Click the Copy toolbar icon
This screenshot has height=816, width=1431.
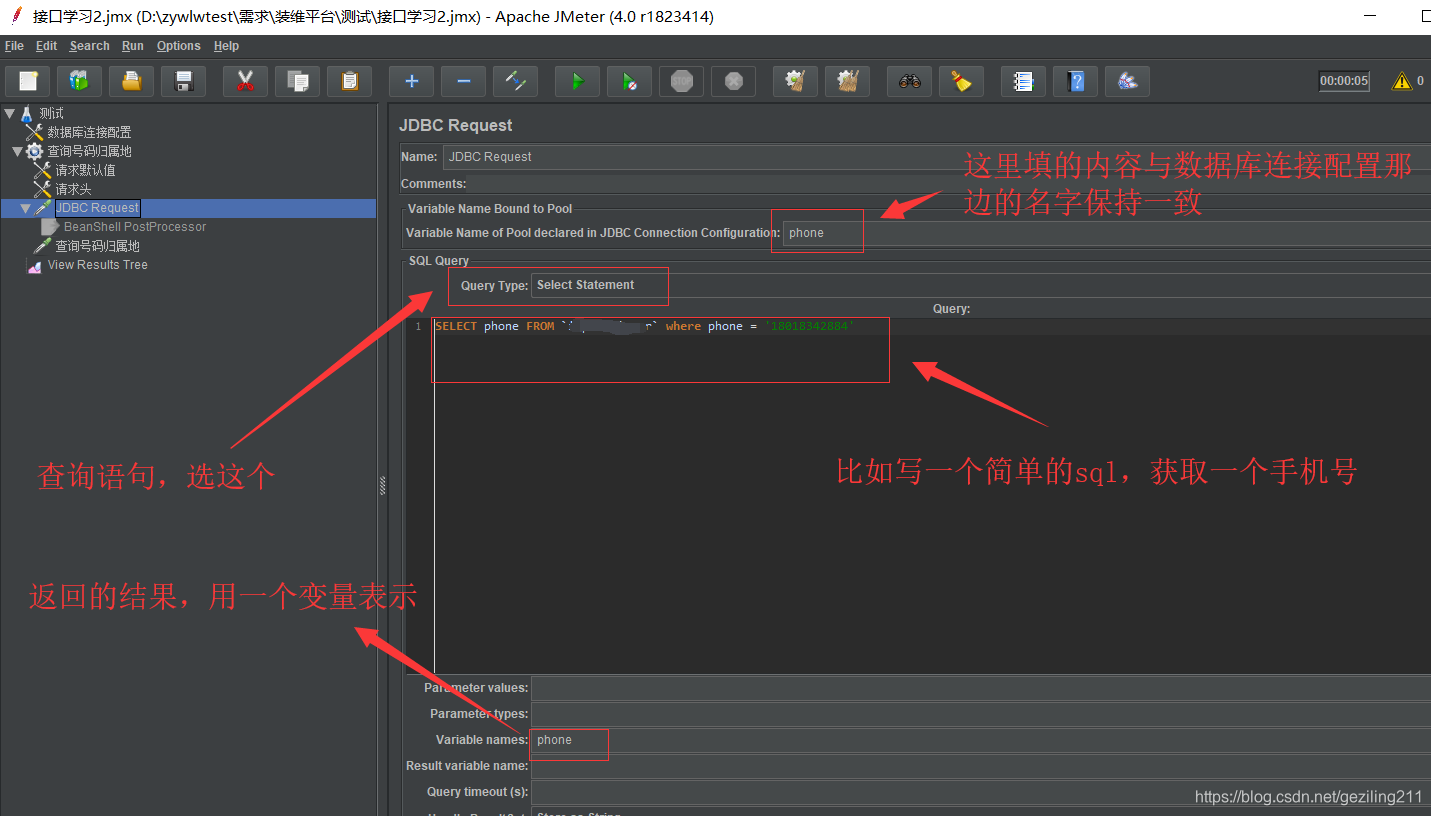coord(298,81)
